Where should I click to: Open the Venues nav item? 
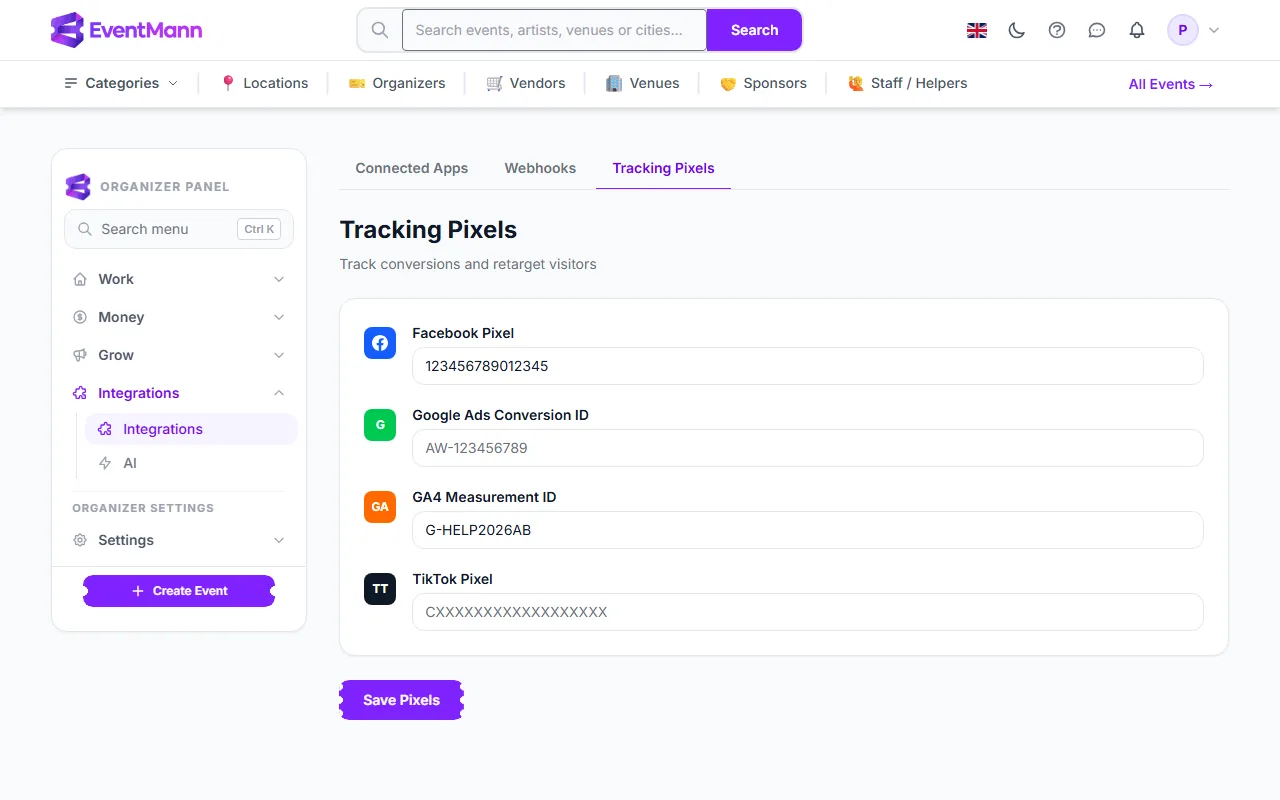tap(643, 83)
